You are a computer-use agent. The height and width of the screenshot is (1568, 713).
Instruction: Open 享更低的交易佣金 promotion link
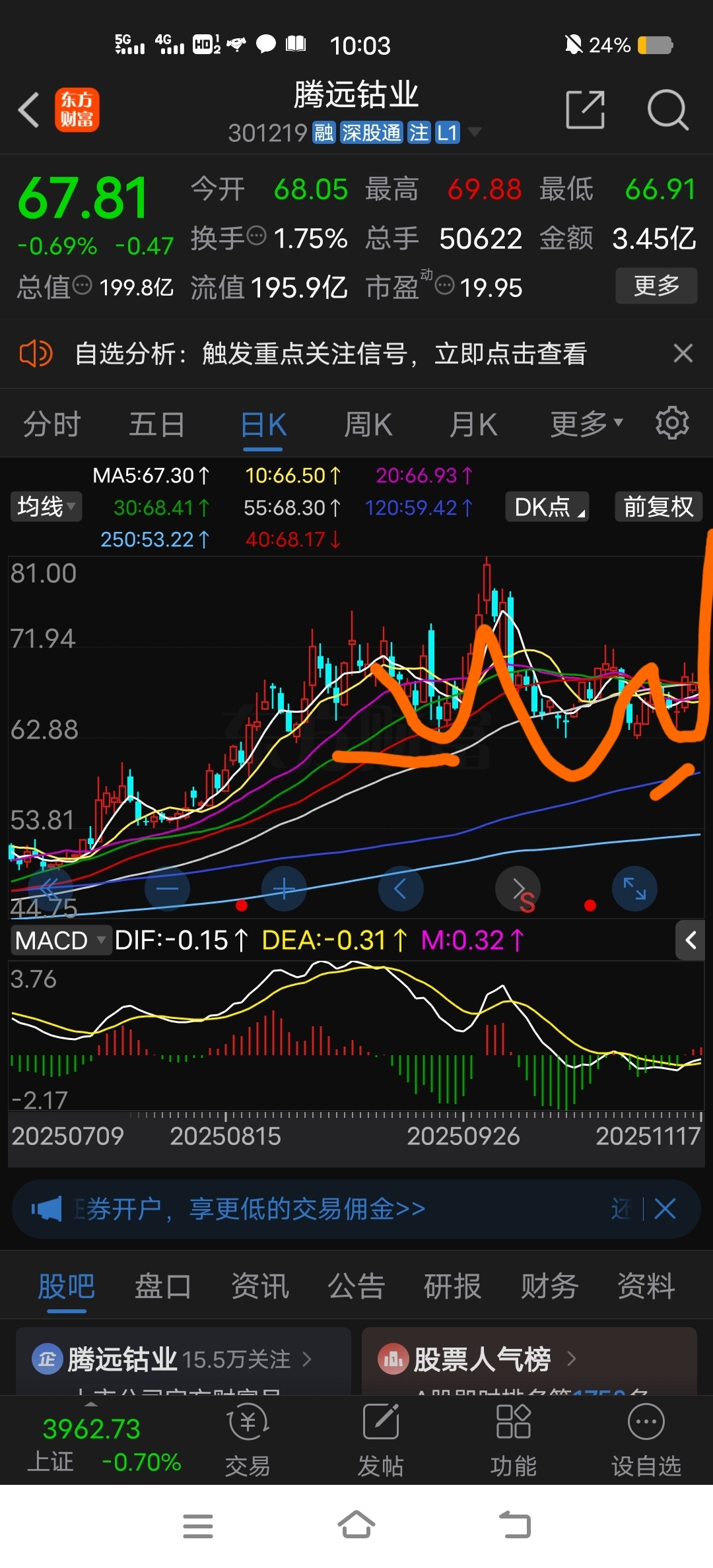(x=307, y=1209)
